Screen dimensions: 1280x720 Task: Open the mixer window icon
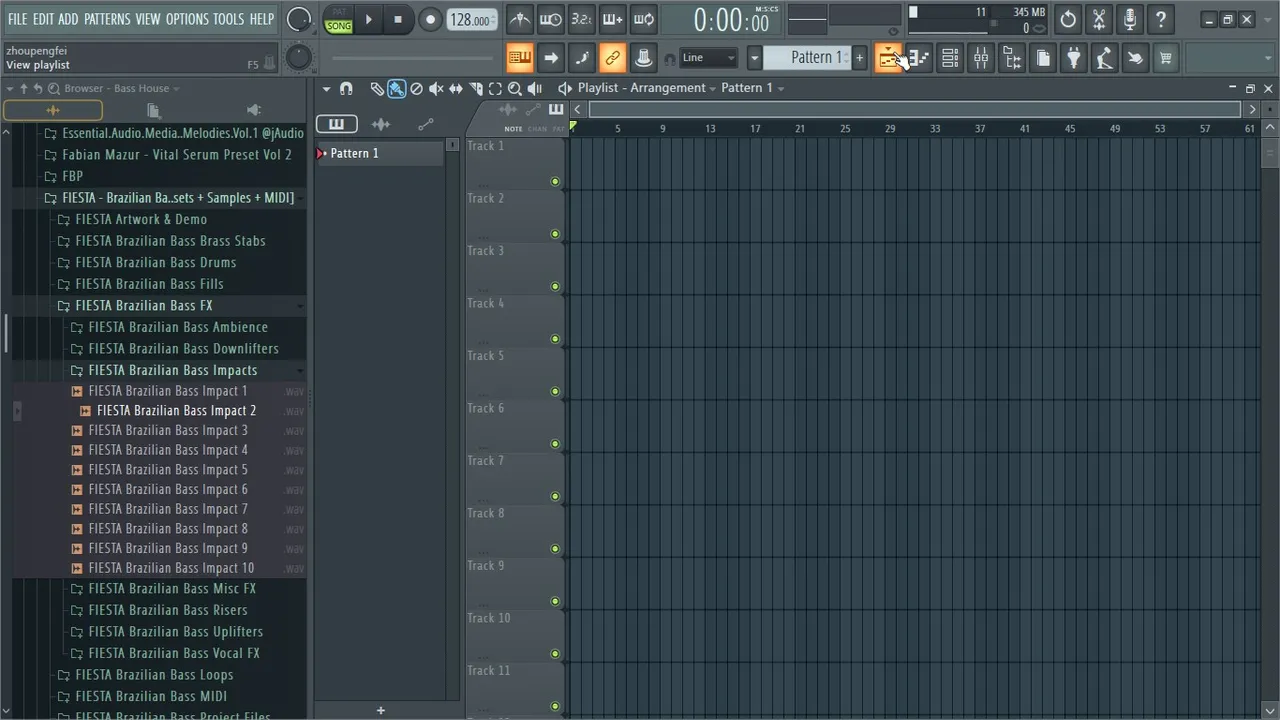[x=981, y=58]
